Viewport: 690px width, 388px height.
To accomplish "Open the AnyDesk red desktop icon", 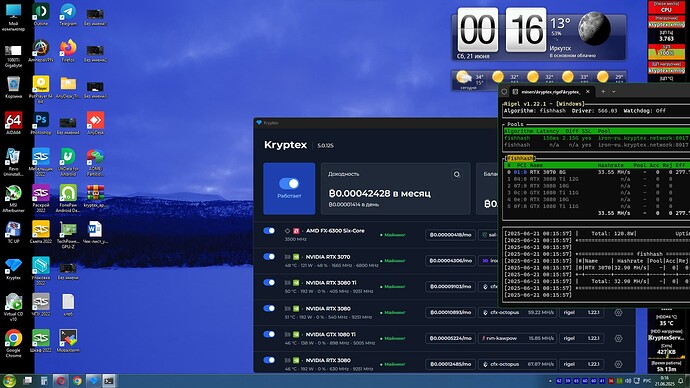I will 95,123.
